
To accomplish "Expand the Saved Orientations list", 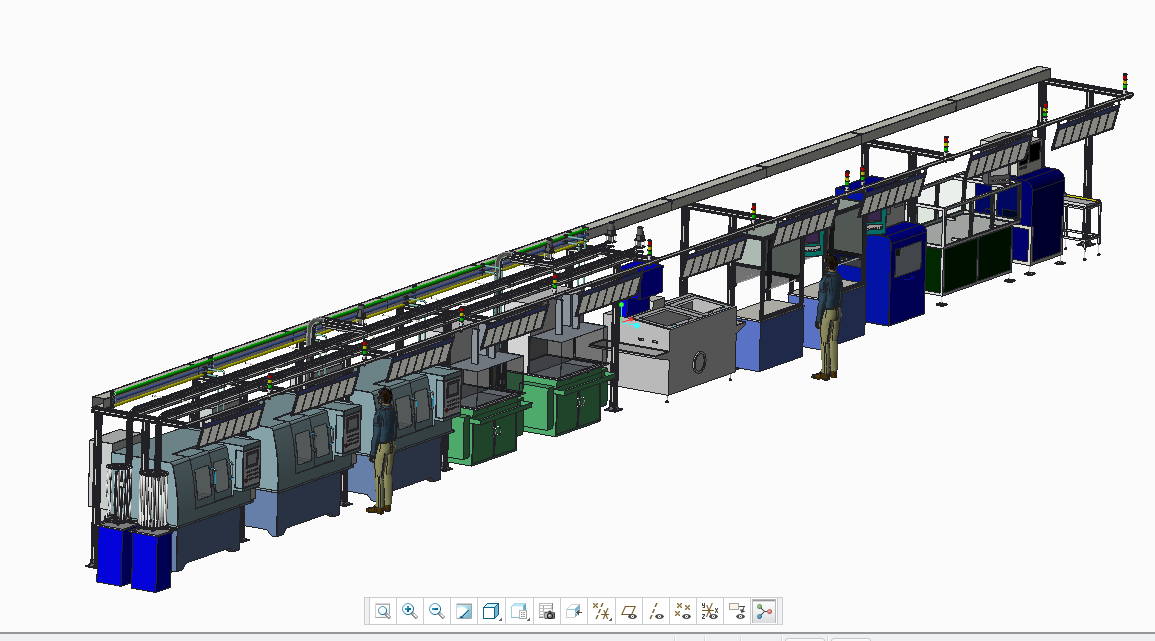I will pyautogui.click(x=519, y=611).
